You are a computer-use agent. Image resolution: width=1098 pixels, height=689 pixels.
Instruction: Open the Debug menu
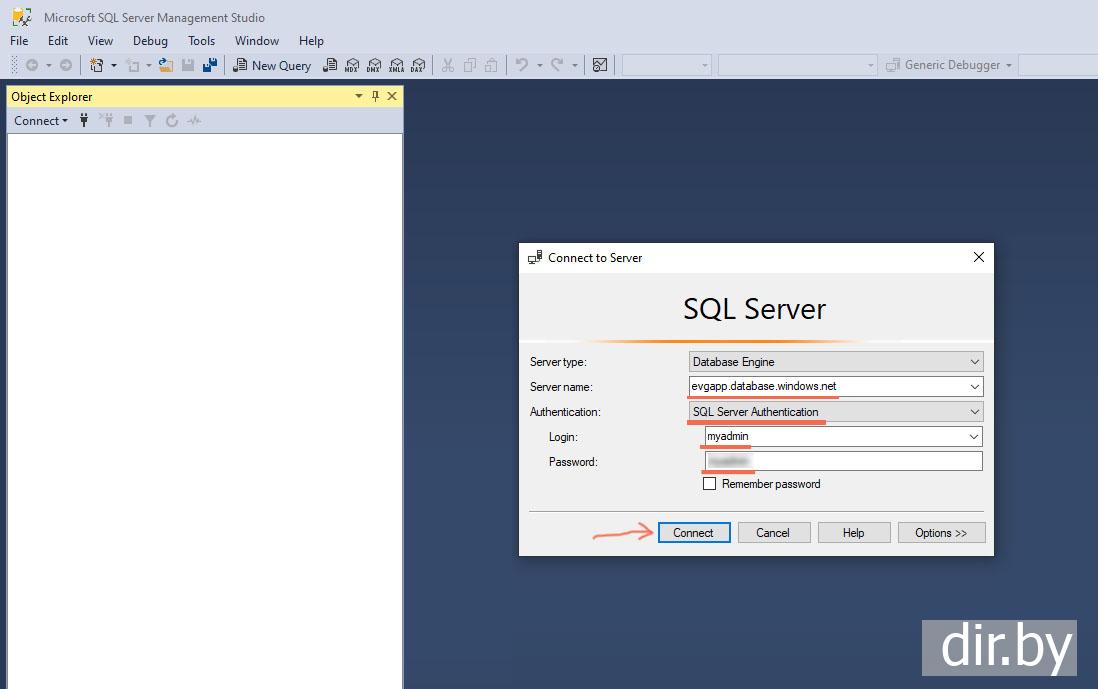150,41
